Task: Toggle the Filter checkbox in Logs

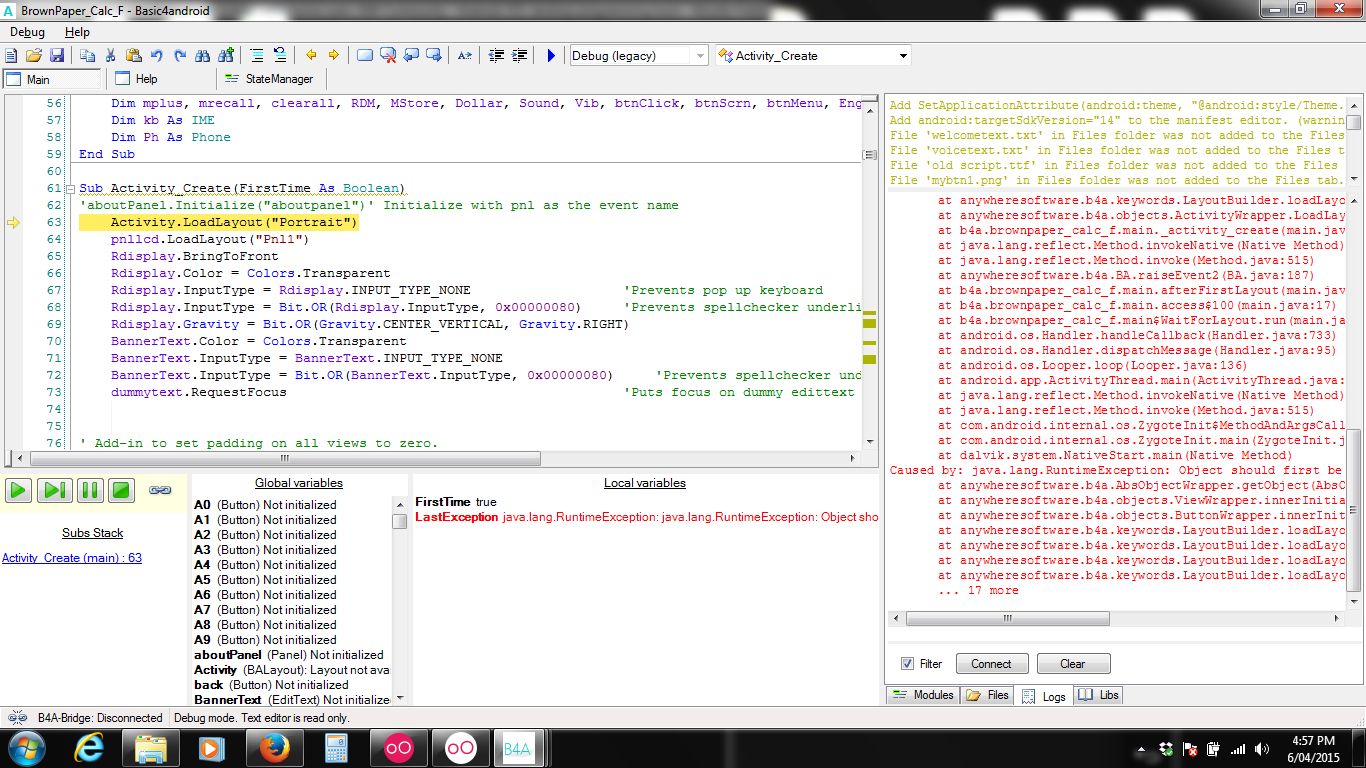Action: click(x=907, y=664)
